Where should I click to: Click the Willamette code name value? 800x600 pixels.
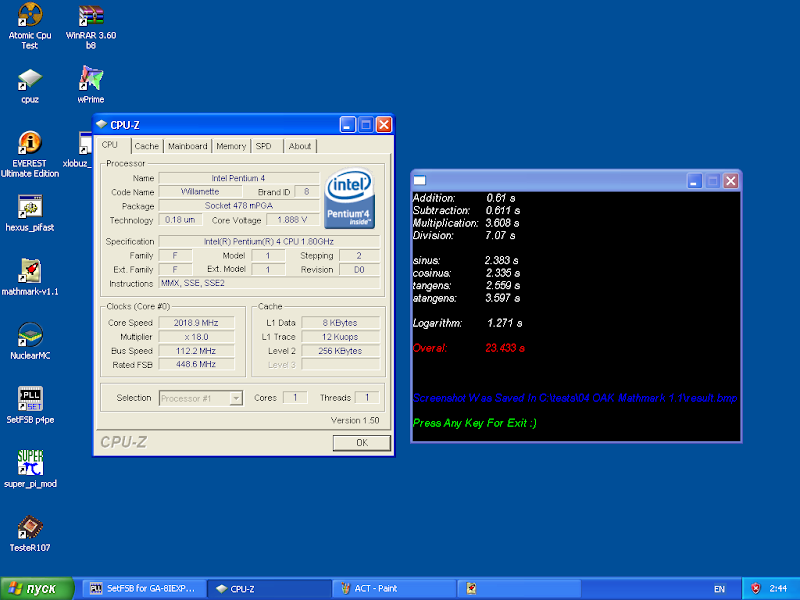[x=200, y=192]
